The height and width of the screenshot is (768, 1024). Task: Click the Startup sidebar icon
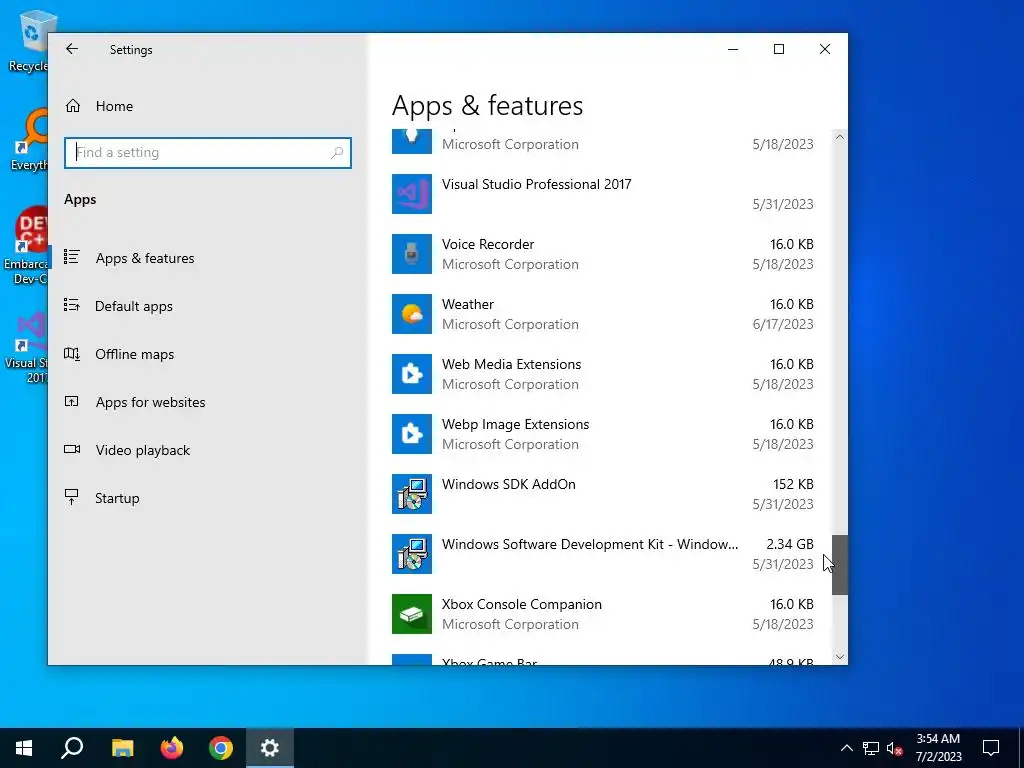(72, 497)
